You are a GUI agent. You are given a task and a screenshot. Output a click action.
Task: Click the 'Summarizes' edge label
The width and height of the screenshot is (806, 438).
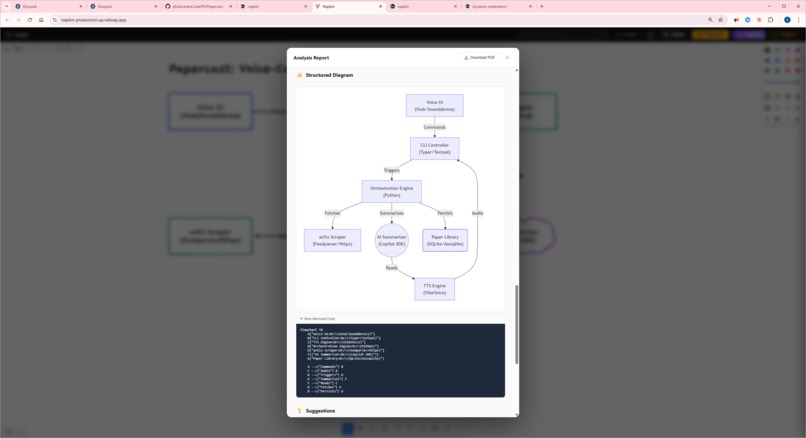[x=392, y=213]
